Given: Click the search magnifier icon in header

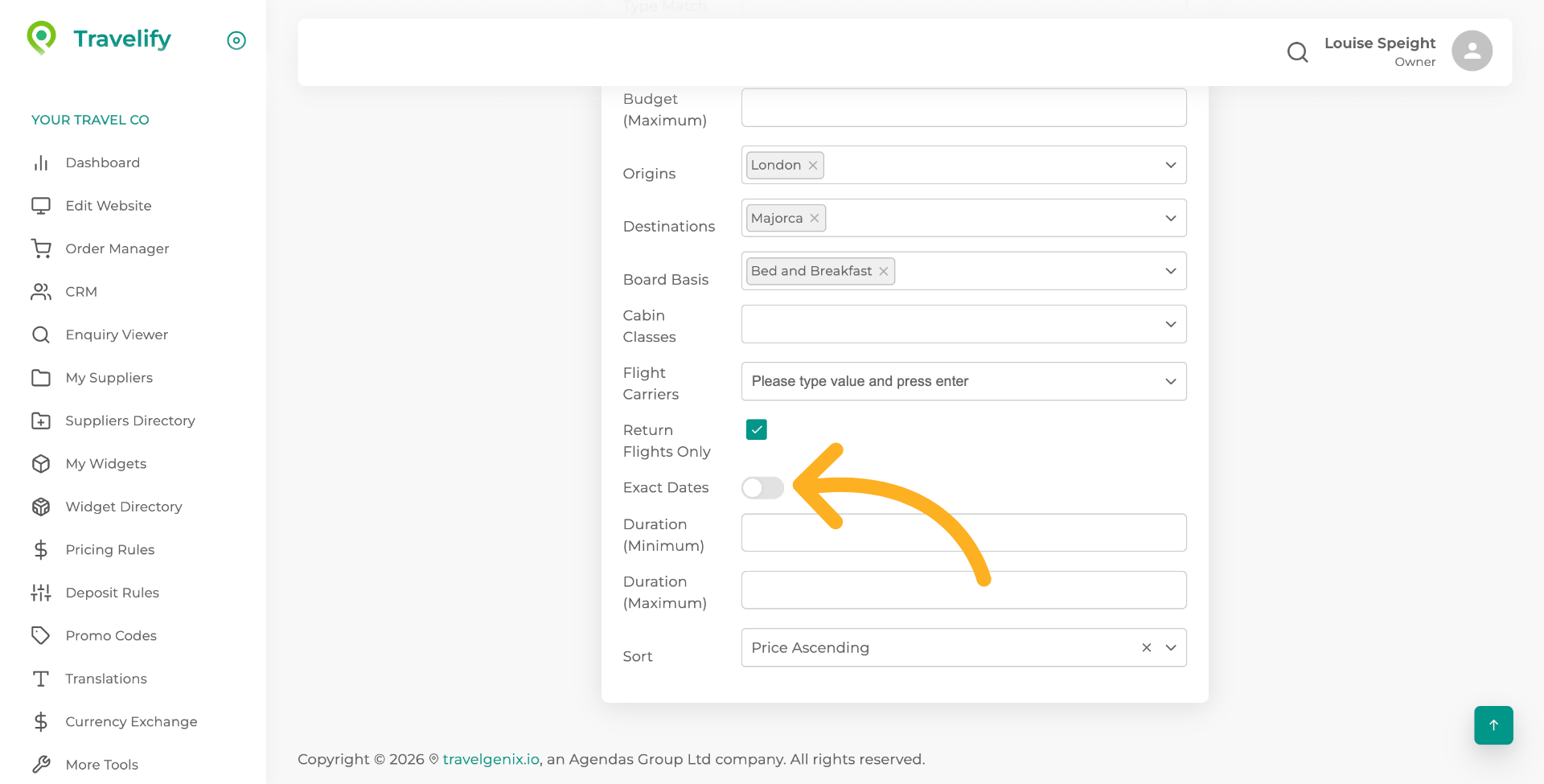Looking at the screenshot, I should (1297, 52).
